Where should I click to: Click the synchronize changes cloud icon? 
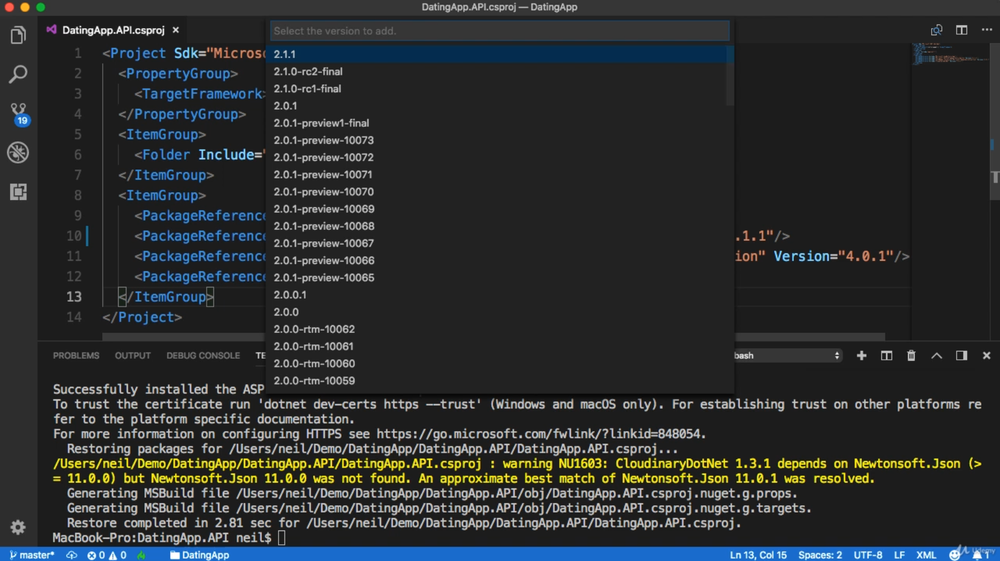(x=71, y=555)
